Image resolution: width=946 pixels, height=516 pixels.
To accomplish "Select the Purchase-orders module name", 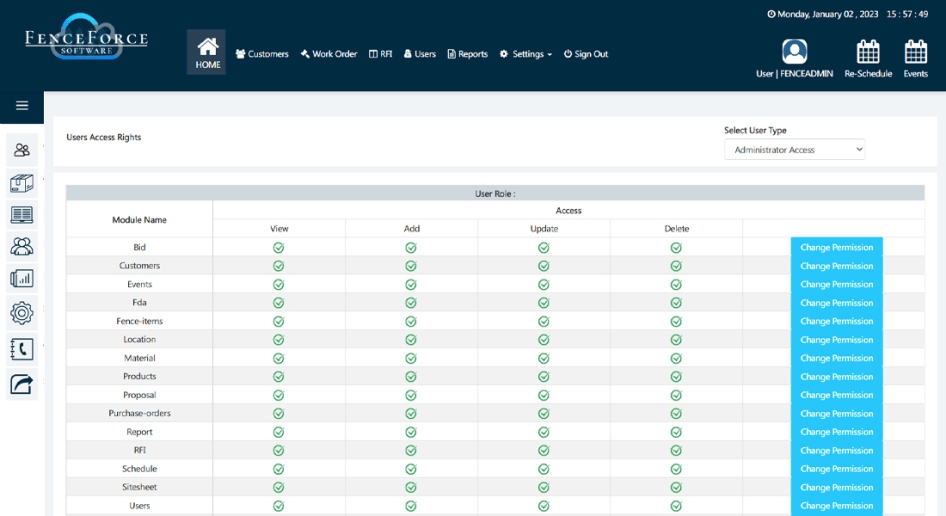I will [139, 413].
